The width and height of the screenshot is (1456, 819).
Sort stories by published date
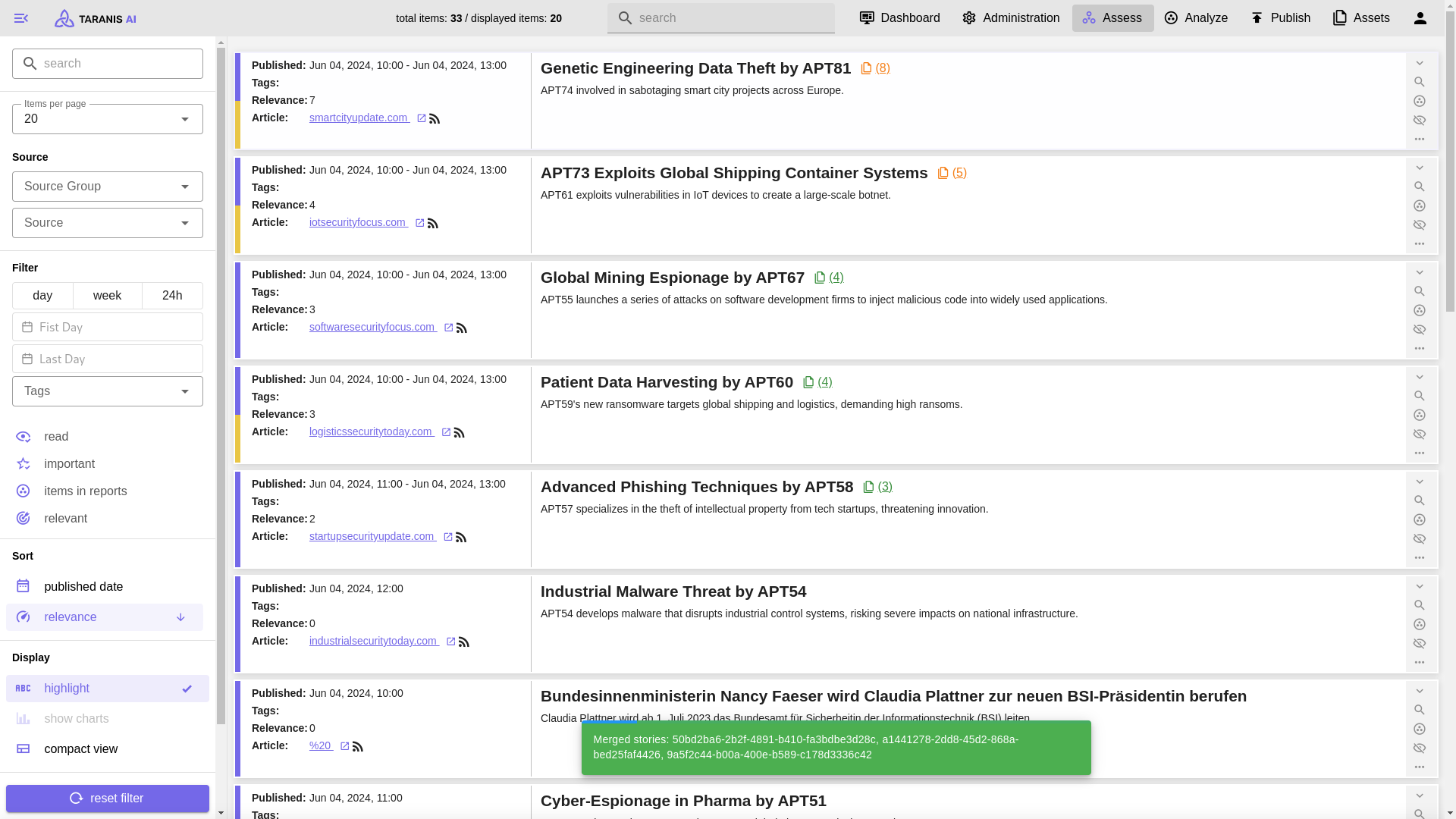[83, 586]
